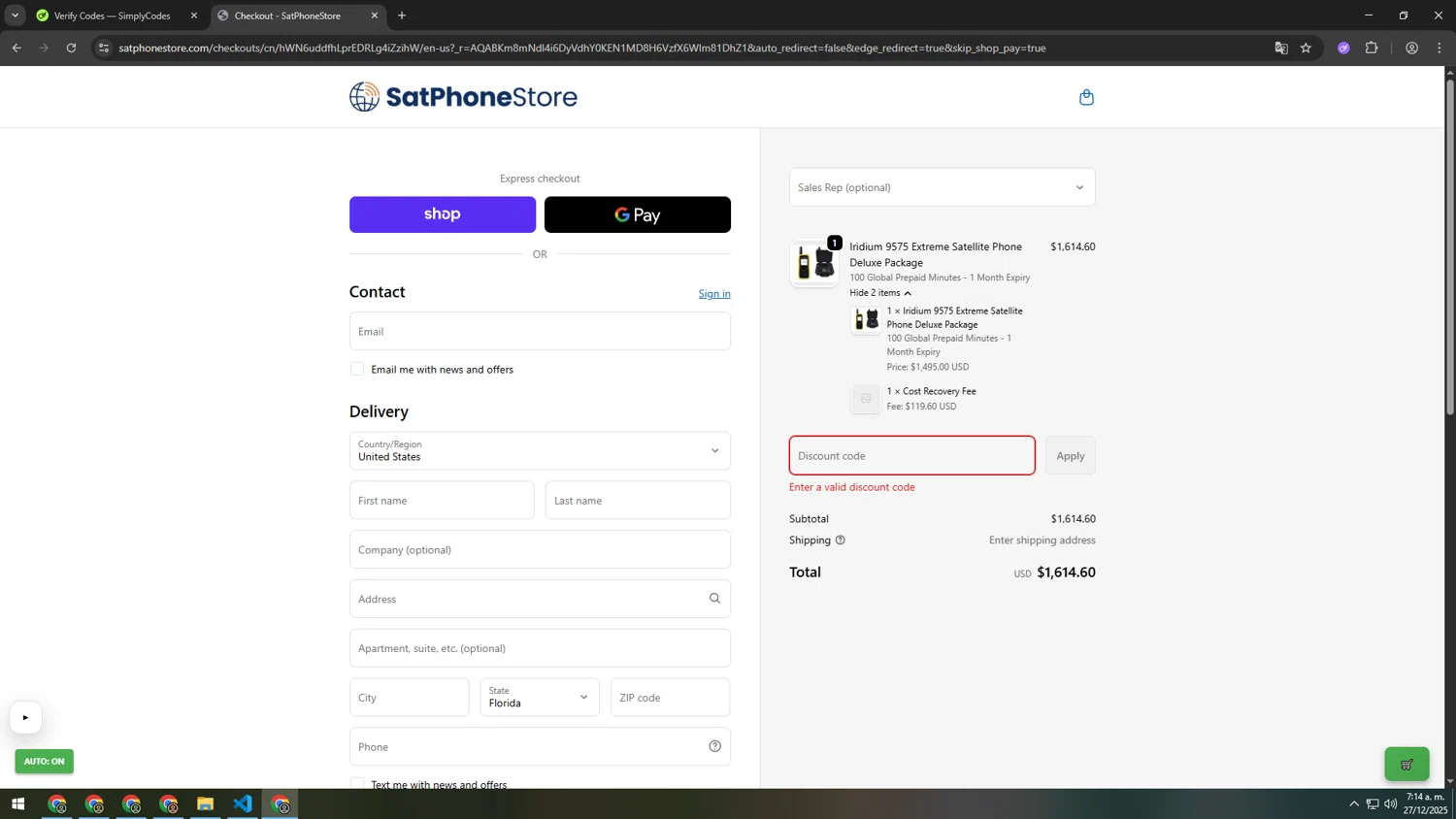Viewport: 1456px width, 819px height.
Task: Click the green cart widget button
Action: (x=1406, y=765)
